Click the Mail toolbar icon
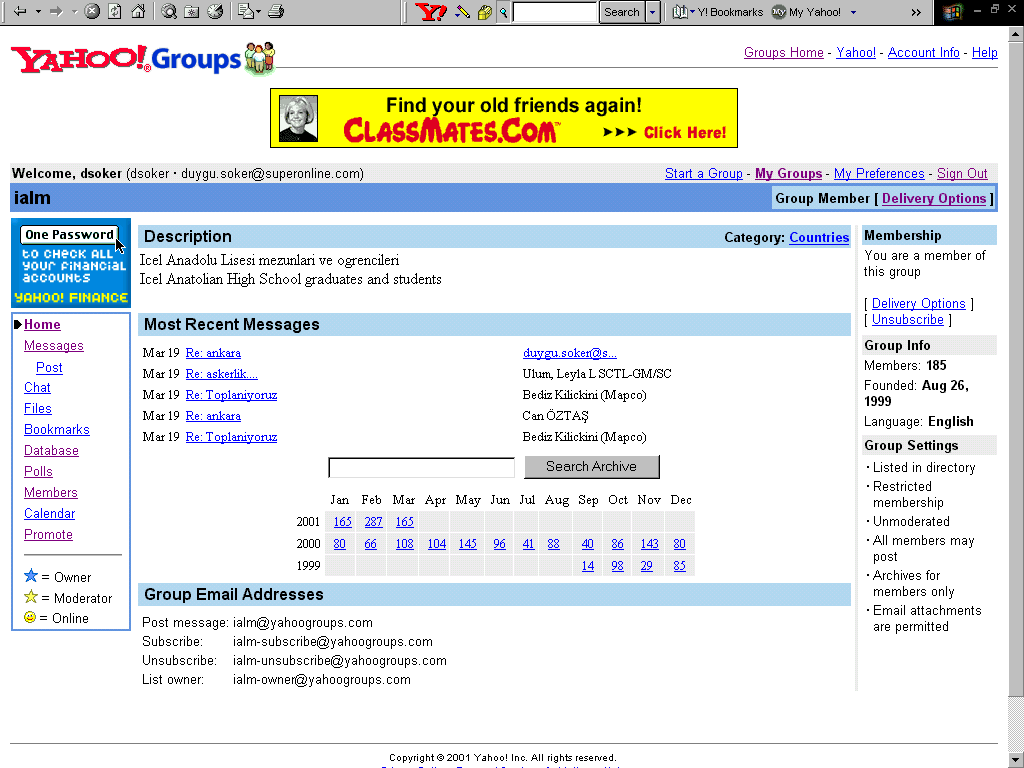The width and height of the screenshot is (1024, 768). coord(246,11)
